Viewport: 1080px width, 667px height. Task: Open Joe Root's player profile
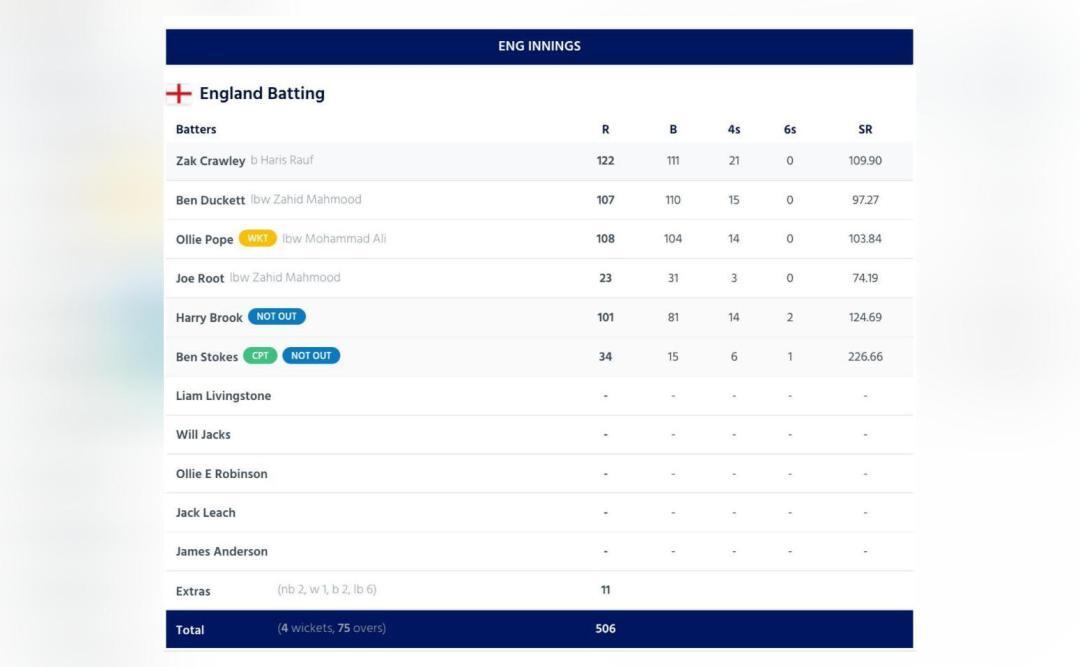[197, 277]
